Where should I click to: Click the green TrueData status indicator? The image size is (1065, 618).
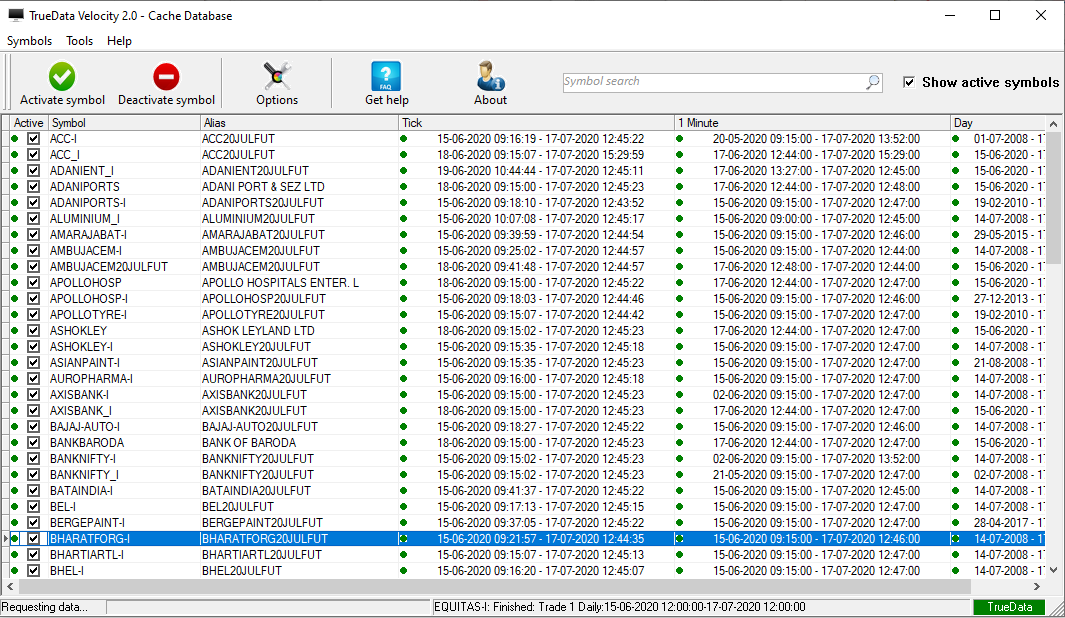click(1009, 607)
